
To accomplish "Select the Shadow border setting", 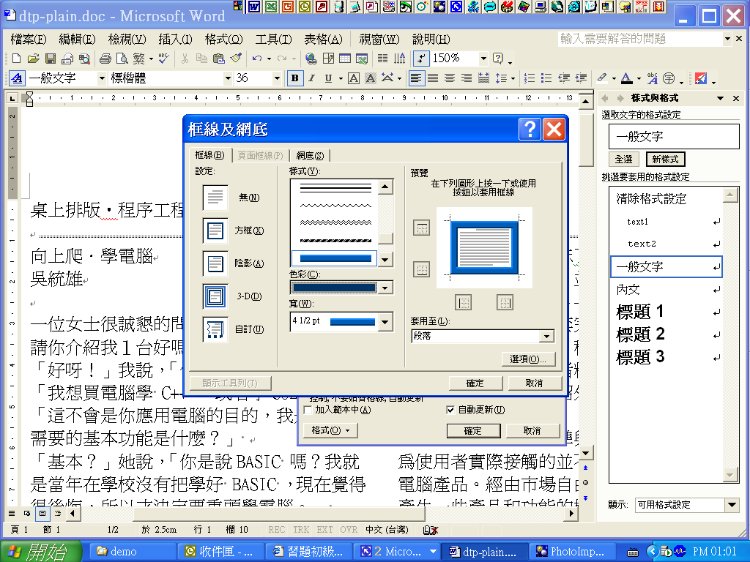I will coord(215,264).
